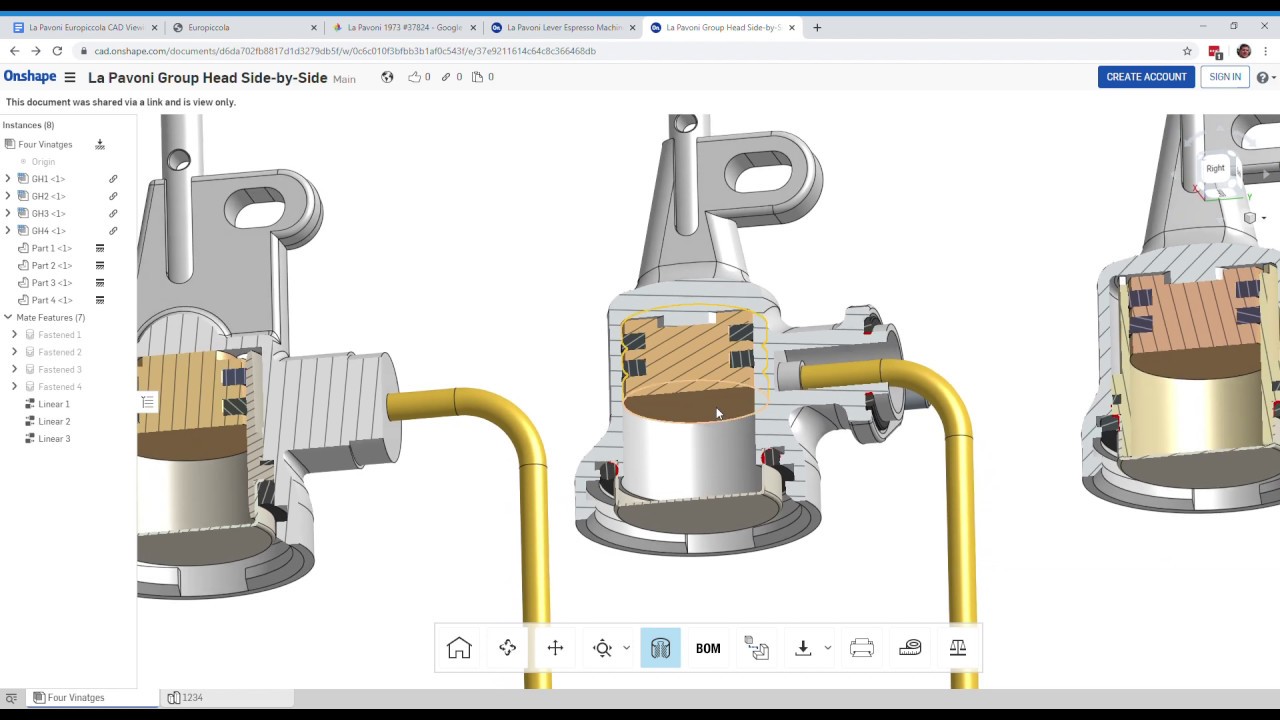Click the feature list toggle icon on canvas edge
Viewport: 1280px width, 720px height.
point(148,402)
